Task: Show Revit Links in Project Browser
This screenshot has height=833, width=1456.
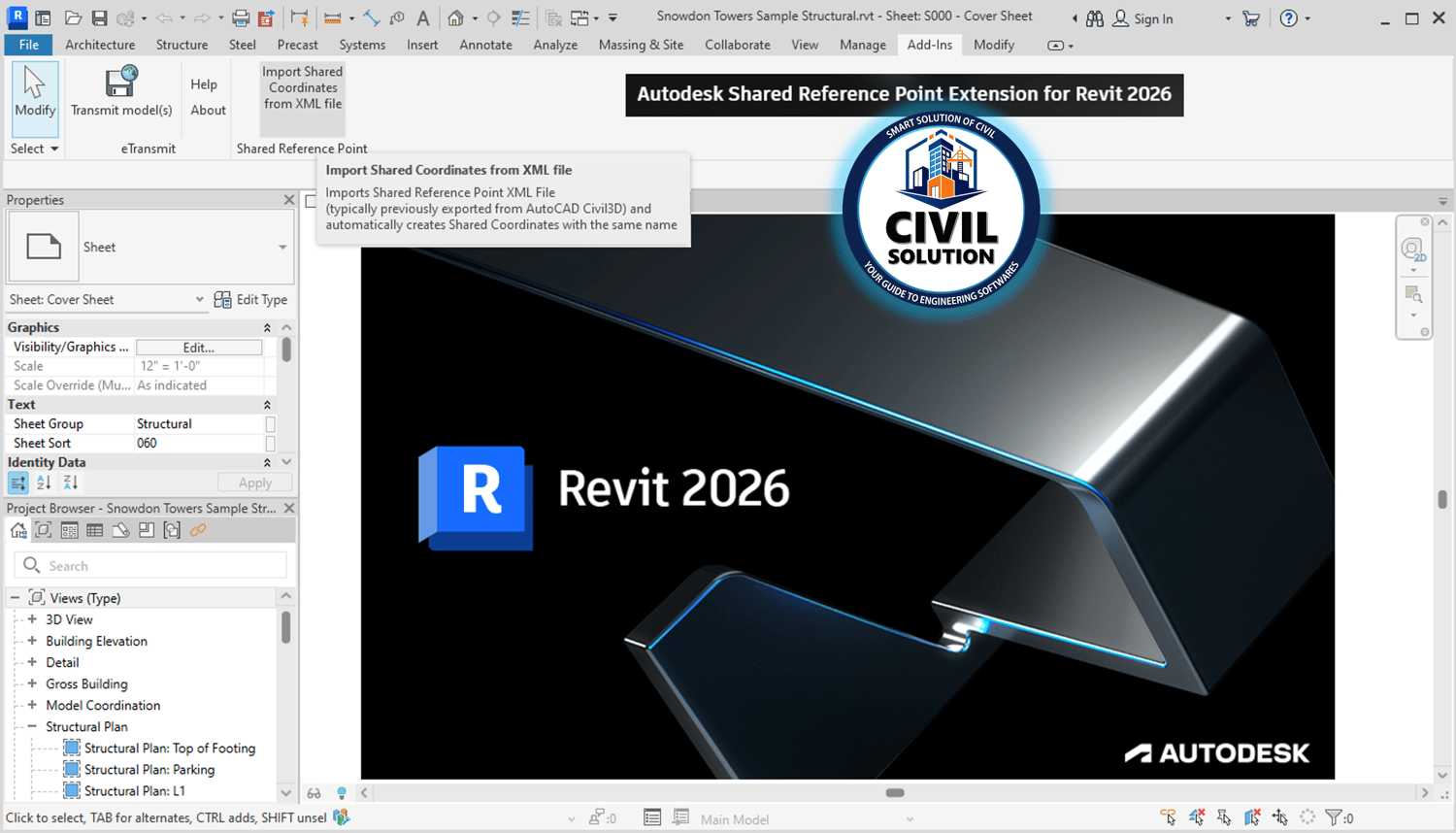Action: (198, 530)
